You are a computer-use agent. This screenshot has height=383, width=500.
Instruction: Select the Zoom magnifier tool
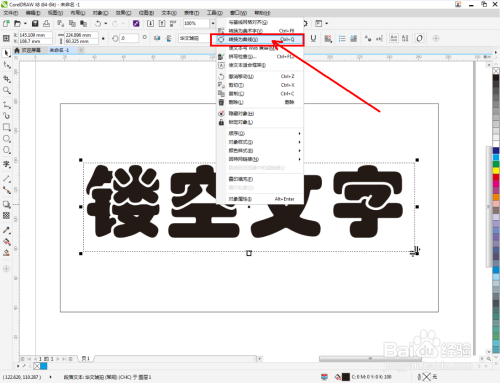click(x=6, y=90)
